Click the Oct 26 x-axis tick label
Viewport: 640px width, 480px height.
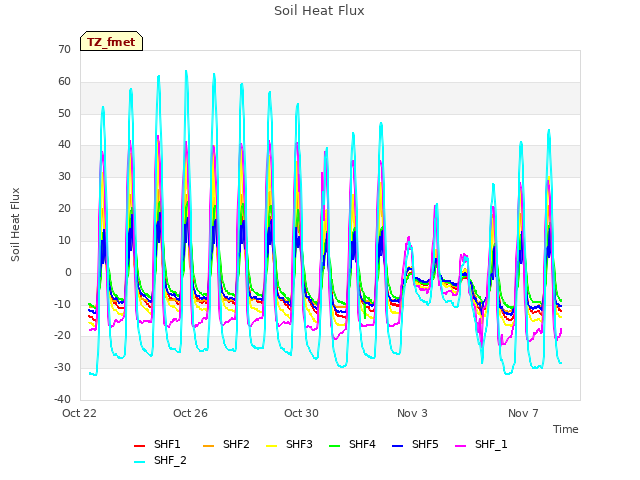coord(190,413)
